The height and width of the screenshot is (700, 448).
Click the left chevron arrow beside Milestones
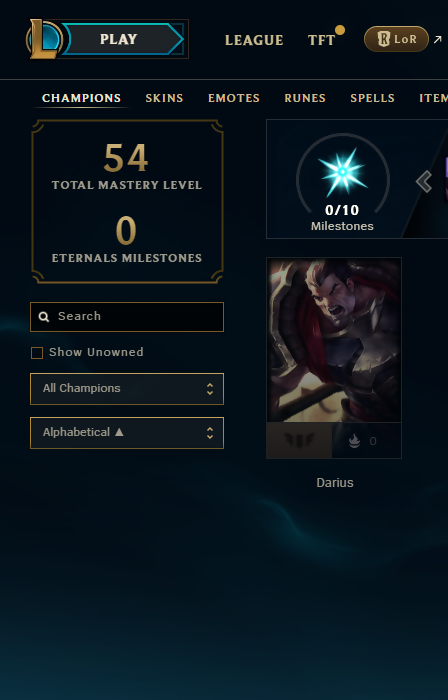tap(424, 182)
